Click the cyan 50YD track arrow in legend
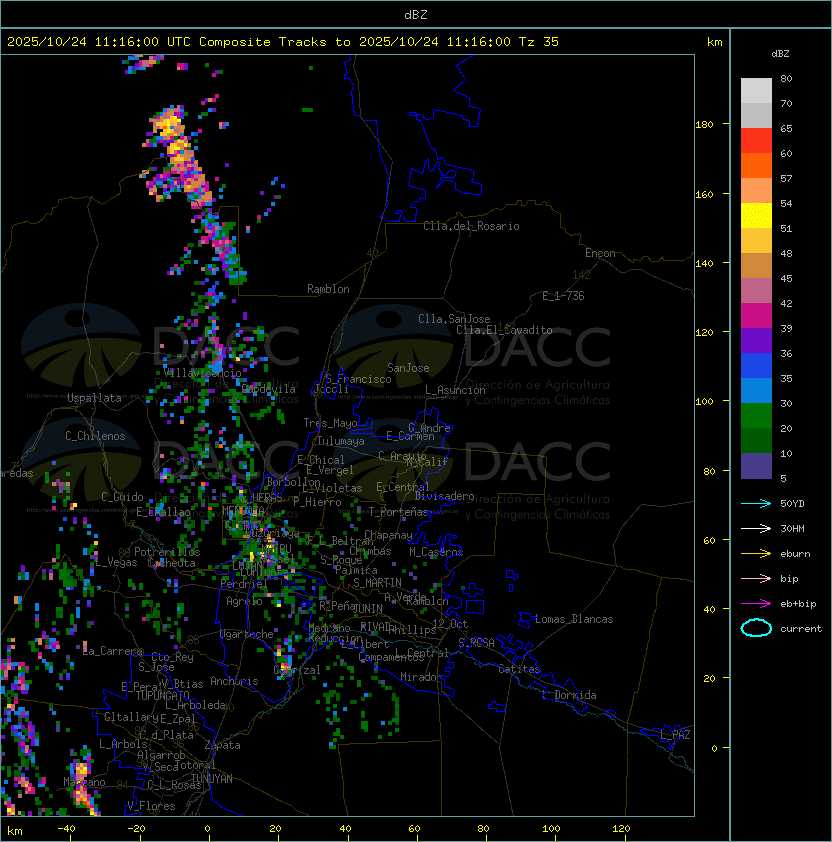This screenshot has height=842, width=832. [x=756, y=503]
